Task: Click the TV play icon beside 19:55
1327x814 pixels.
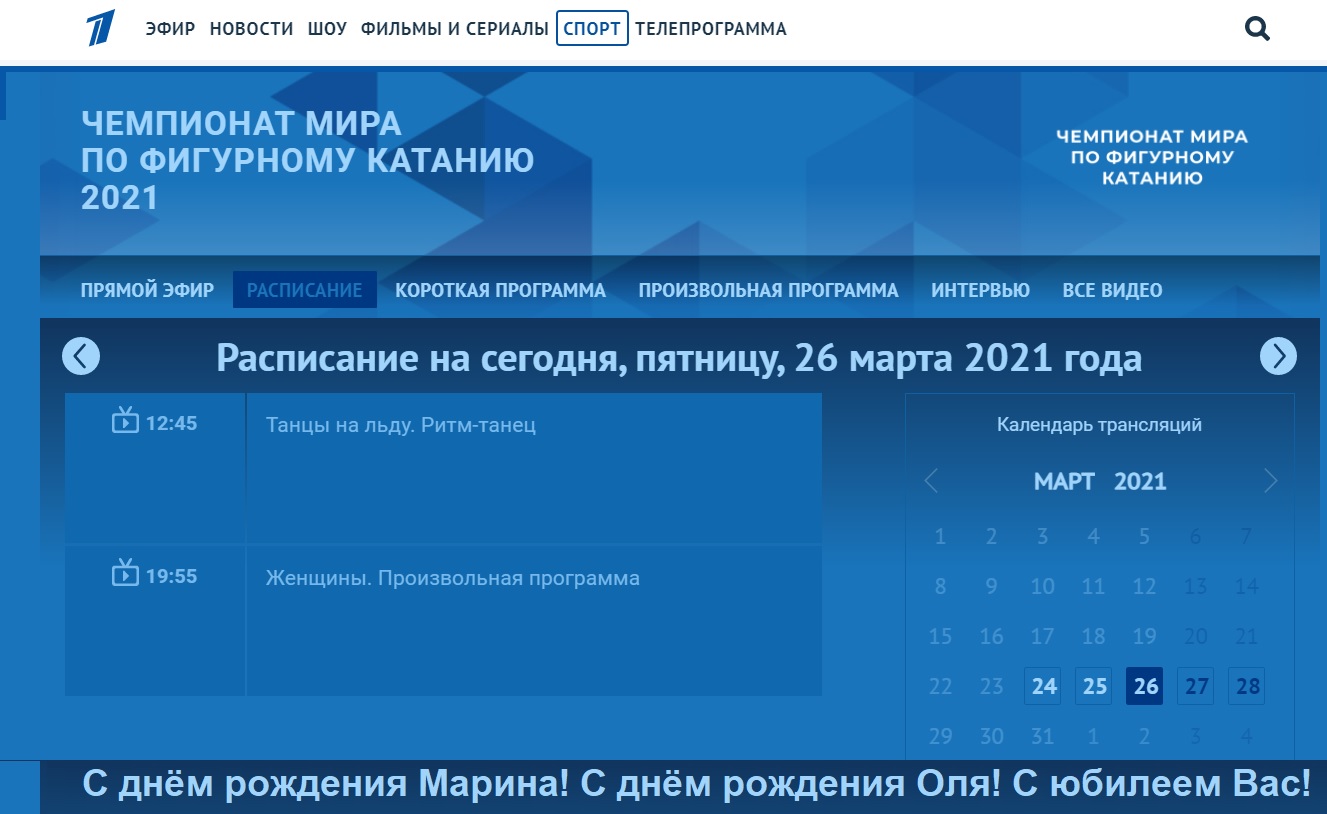Action: pos(125,573)
